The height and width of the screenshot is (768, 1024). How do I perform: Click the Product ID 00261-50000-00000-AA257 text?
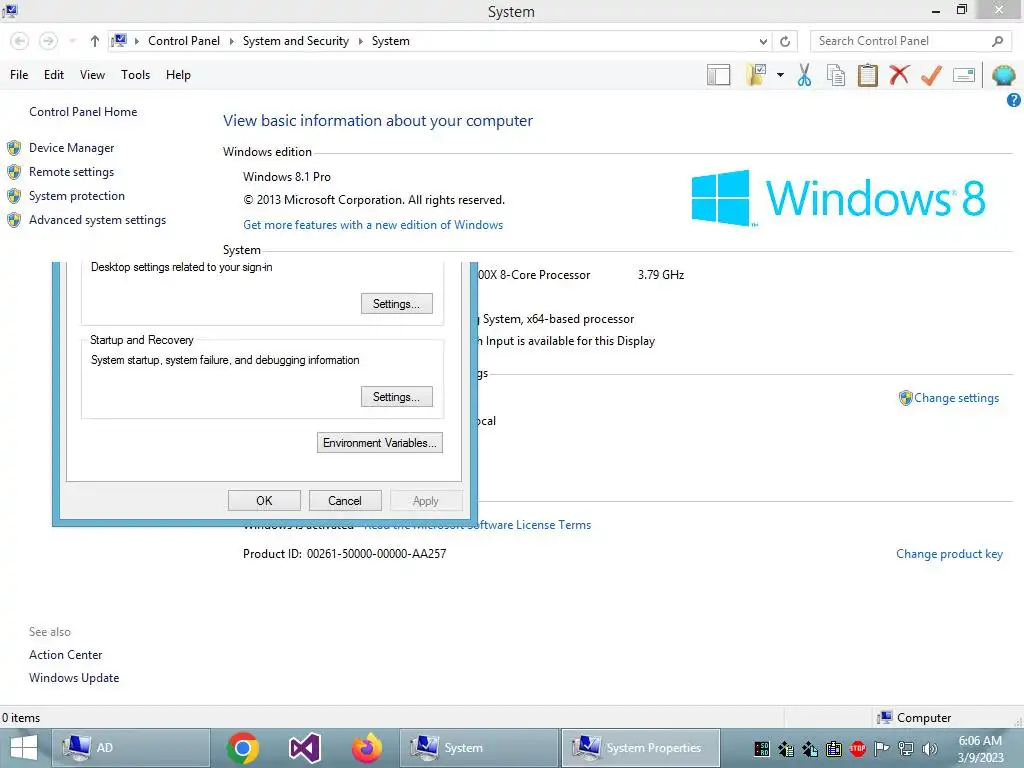click(x=344, y=554)
